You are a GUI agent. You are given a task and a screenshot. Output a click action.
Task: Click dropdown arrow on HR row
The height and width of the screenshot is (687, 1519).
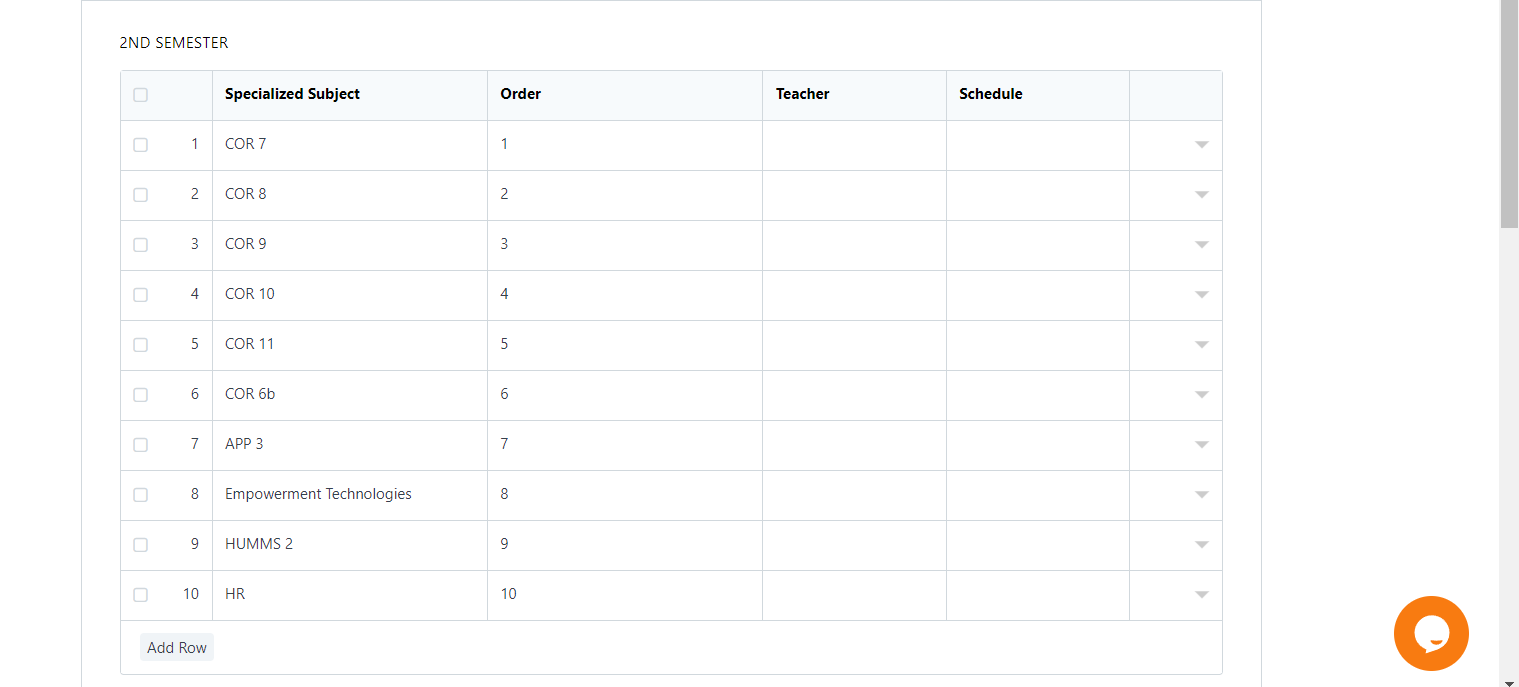click(x=1202, y=595)
